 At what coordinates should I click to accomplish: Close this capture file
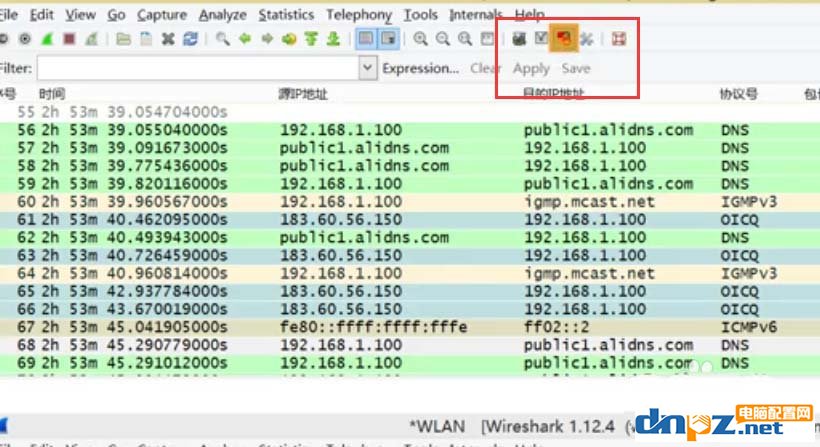point(168,39)
